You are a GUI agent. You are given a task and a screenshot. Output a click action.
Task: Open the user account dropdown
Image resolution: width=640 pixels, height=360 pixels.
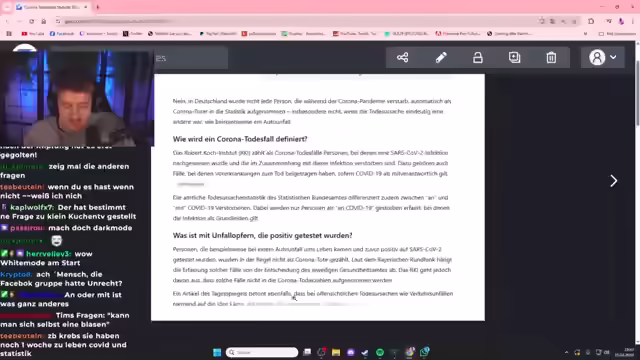coord(602,58)
